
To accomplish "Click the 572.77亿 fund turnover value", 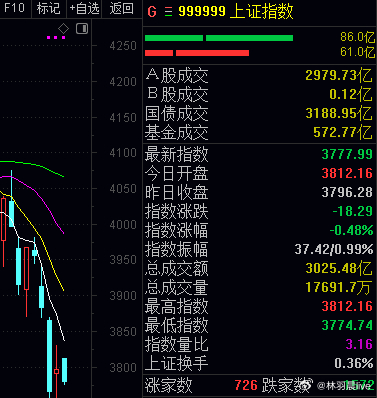I will coord(343,133).
